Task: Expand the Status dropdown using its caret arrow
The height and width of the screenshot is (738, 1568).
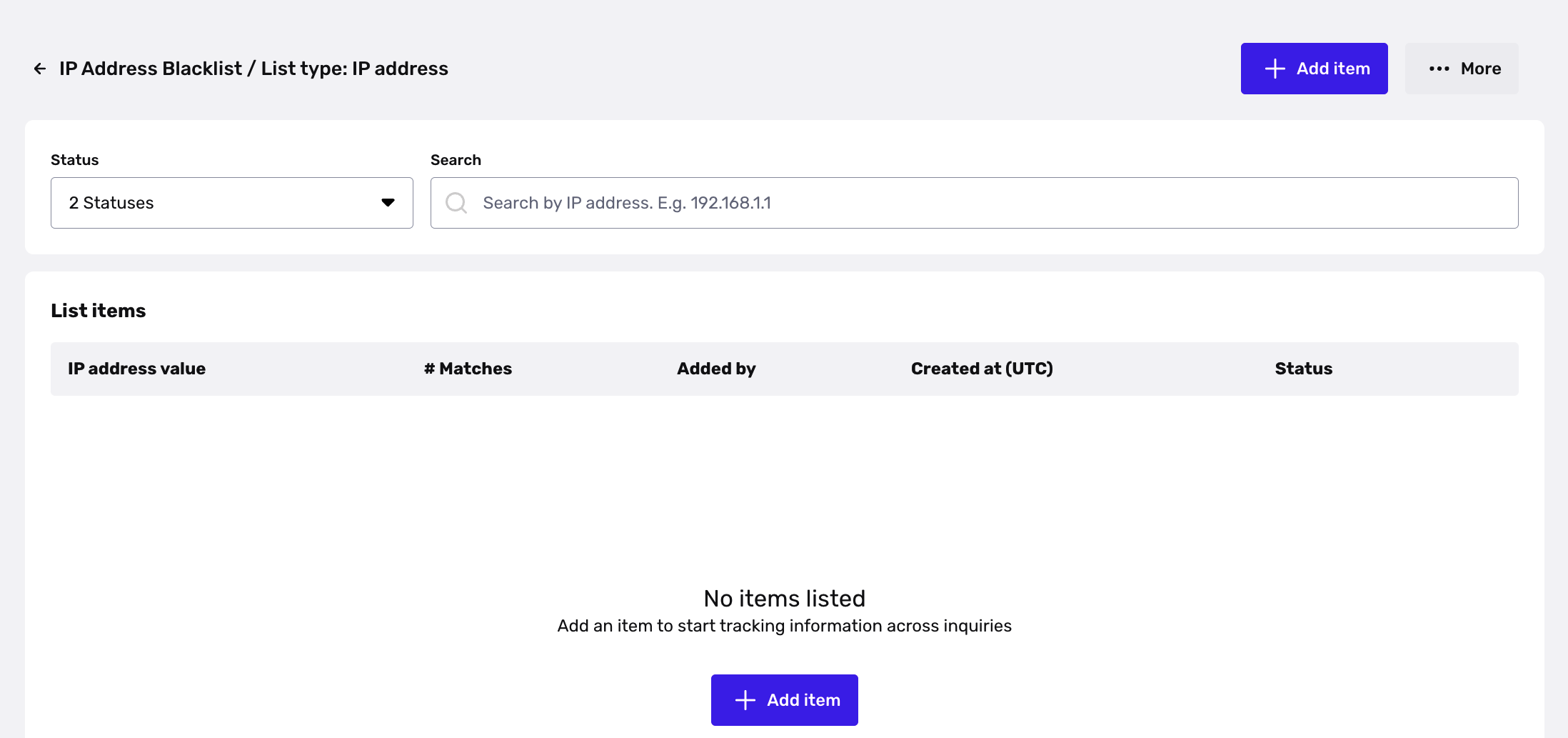Action: [388, 203]
